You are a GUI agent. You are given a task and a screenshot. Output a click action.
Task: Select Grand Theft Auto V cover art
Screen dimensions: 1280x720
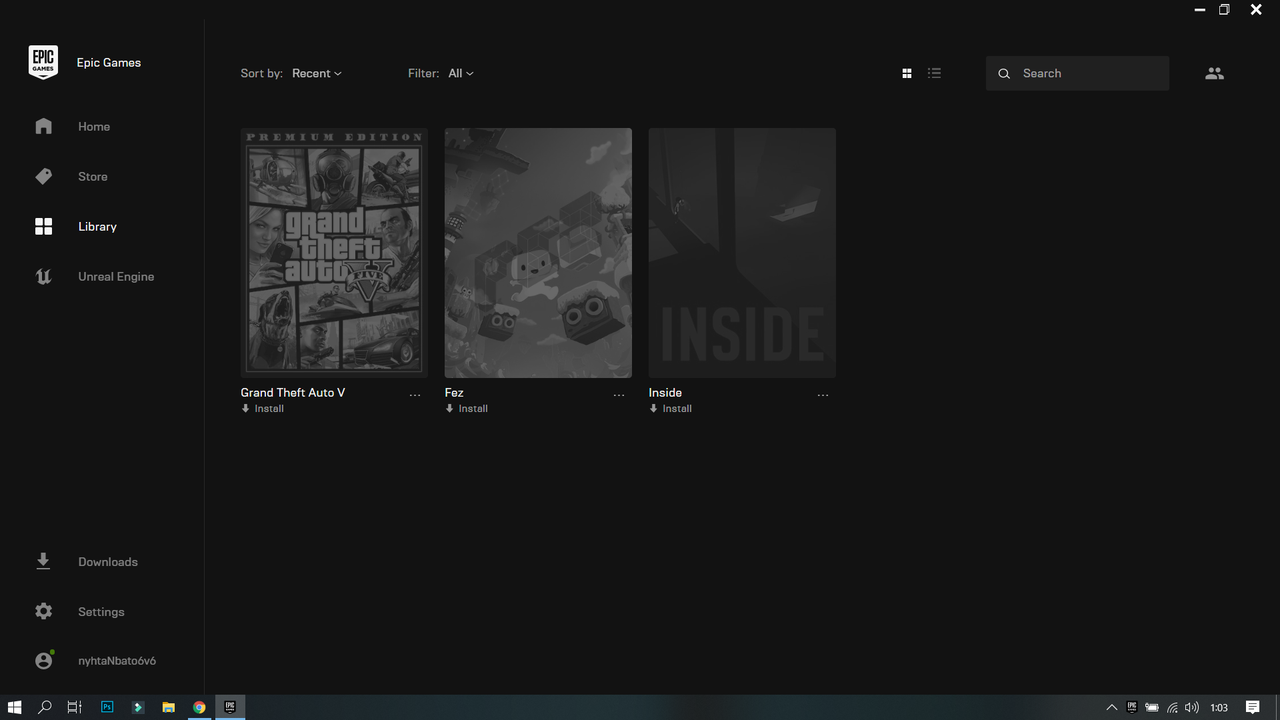(x=334, y=253)
